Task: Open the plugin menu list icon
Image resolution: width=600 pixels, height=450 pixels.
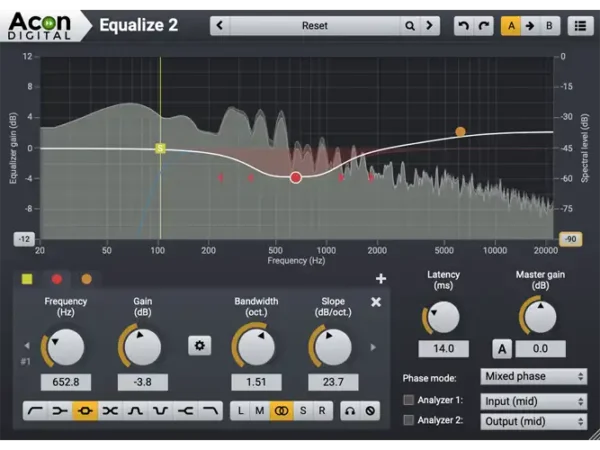Action: pos(580,26)
